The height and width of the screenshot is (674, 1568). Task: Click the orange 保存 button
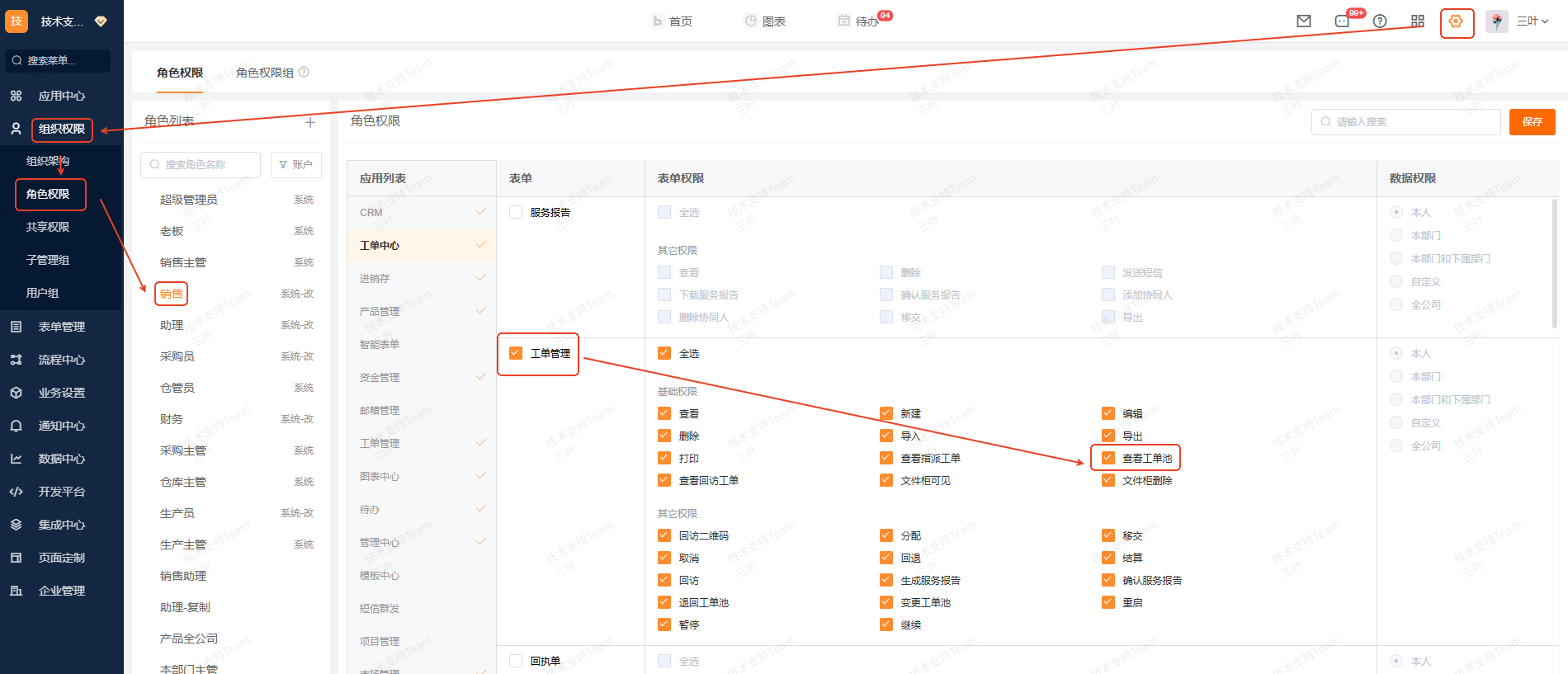click(1532, 122)
